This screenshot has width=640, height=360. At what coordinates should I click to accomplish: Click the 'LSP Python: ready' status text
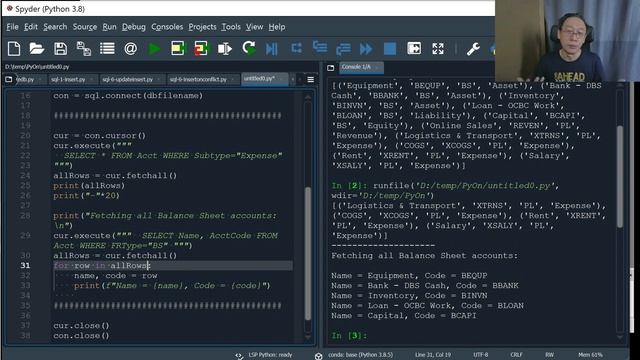(270, 355)
